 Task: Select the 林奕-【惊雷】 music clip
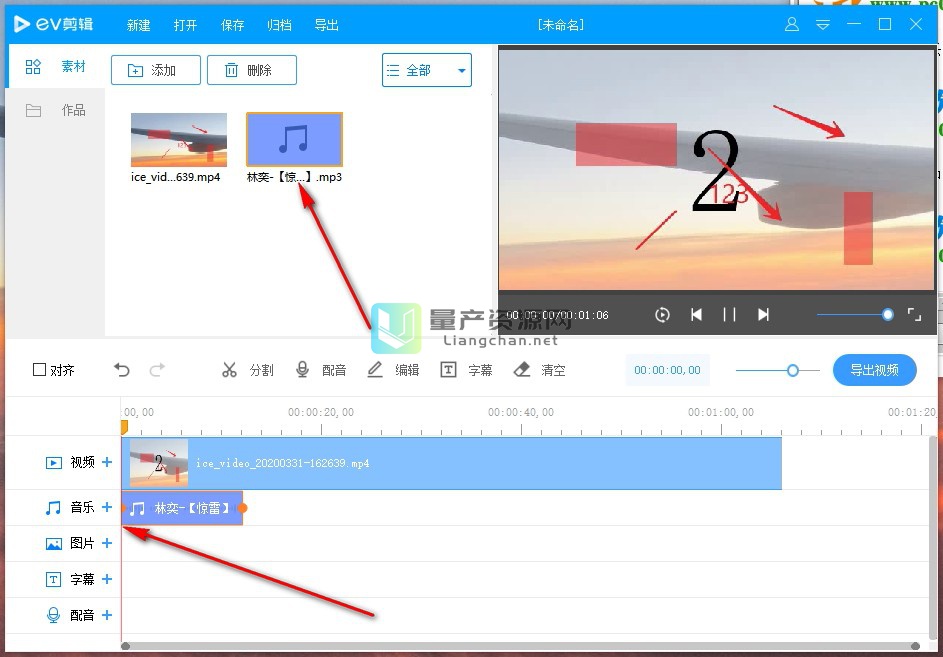click(182, 508)
